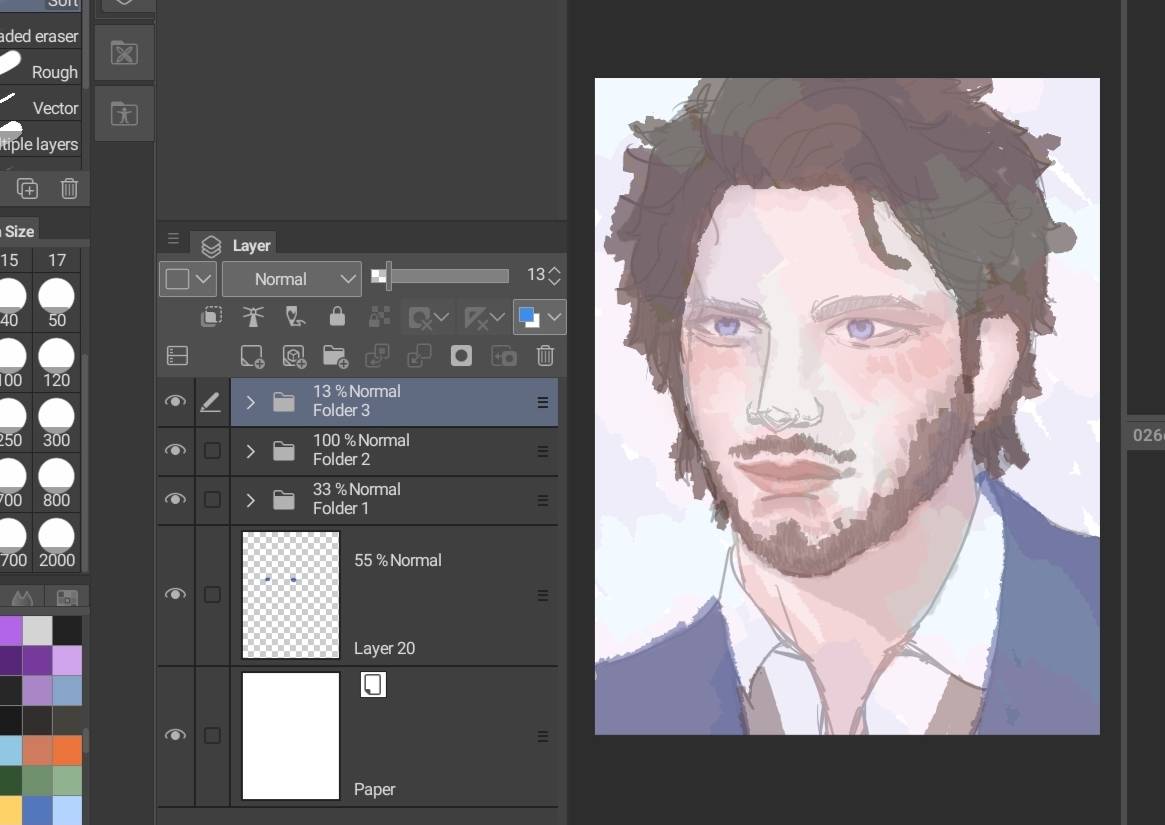Check the select box for Layer 20

(x=212, y=595)
